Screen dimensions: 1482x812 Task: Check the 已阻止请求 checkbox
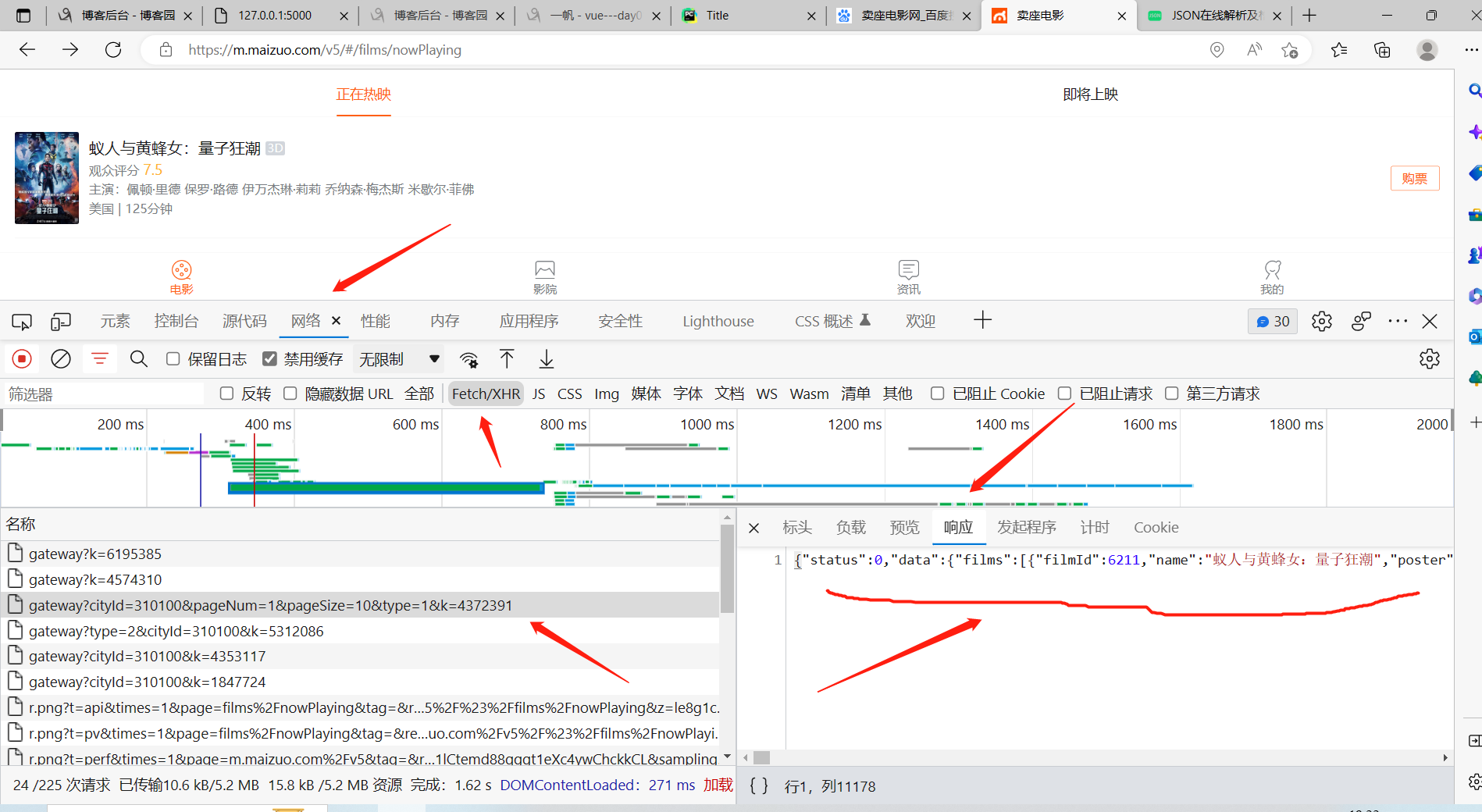pyautogui.click(x=1065, y=394)
